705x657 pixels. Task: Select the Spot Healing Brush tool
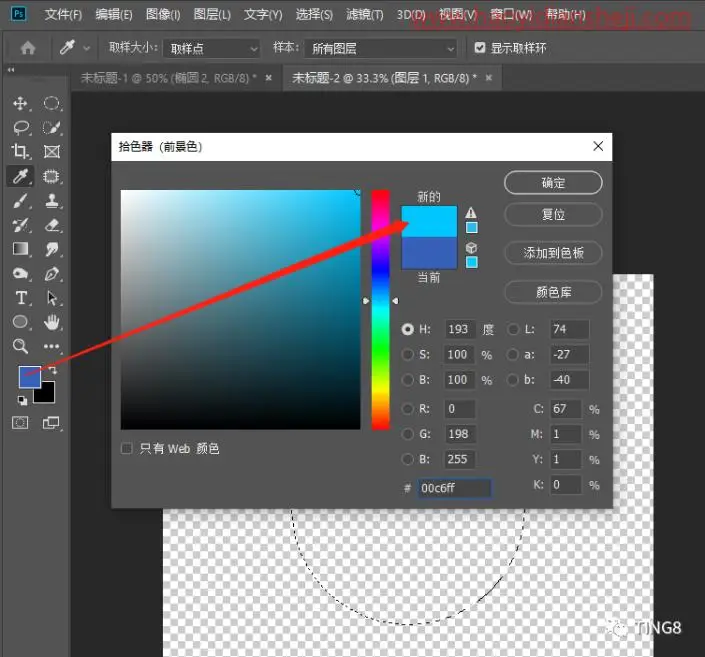[51, 176]
